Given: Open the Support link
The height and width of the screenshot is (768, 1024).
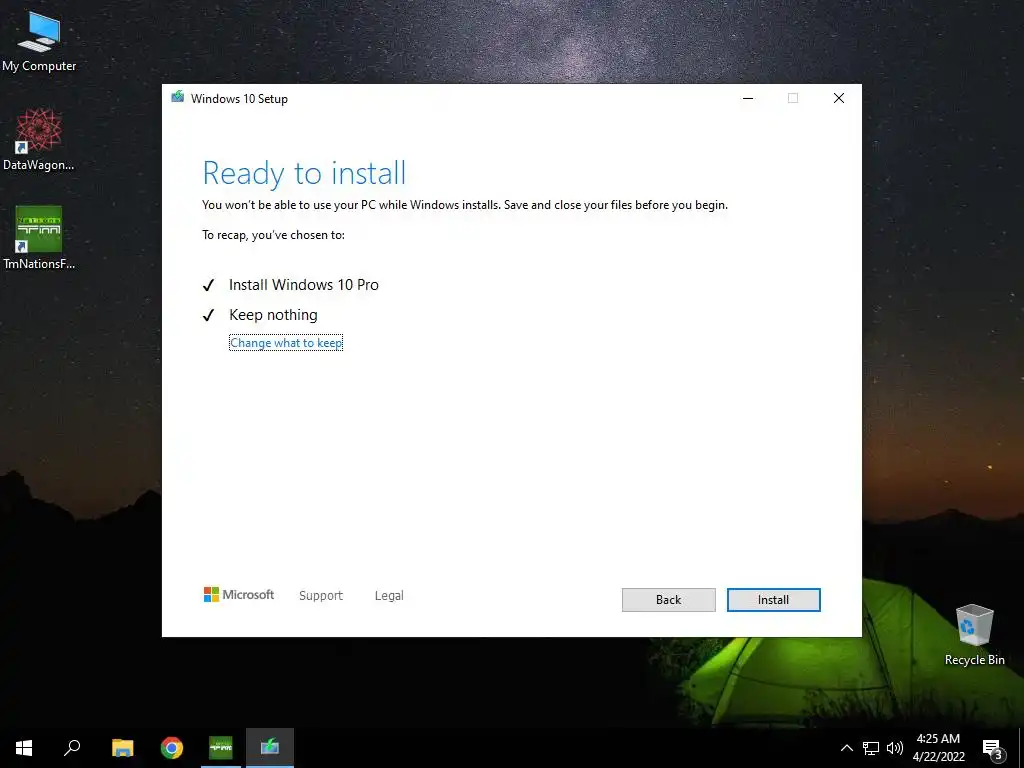Looking at the screenshot, I should pos(321,596).
